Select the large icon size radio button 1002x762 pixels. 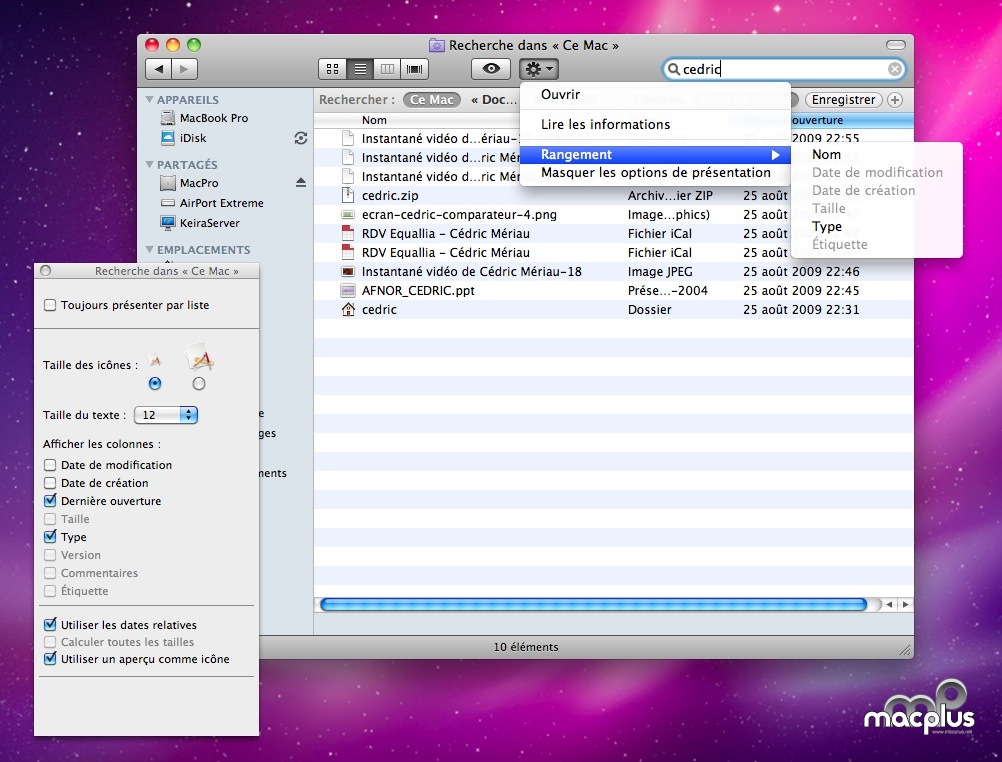tap(199, 384)
